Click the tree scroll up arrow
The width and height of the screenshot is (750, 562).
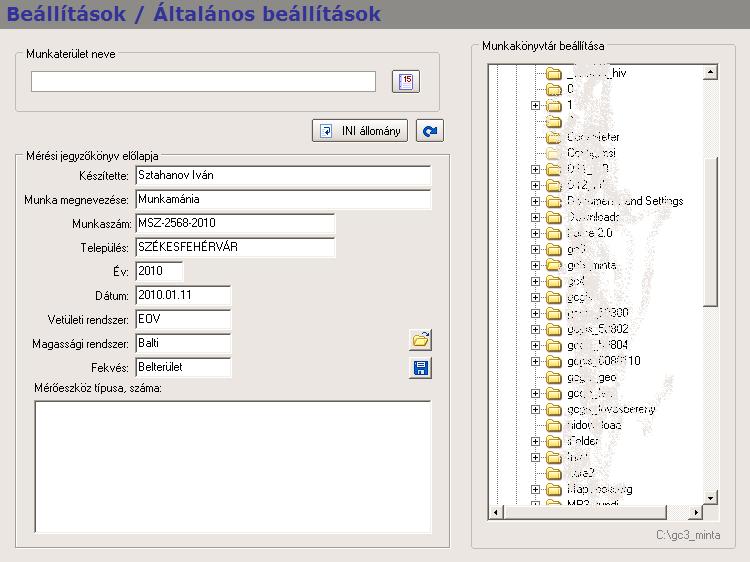(711, 72)
